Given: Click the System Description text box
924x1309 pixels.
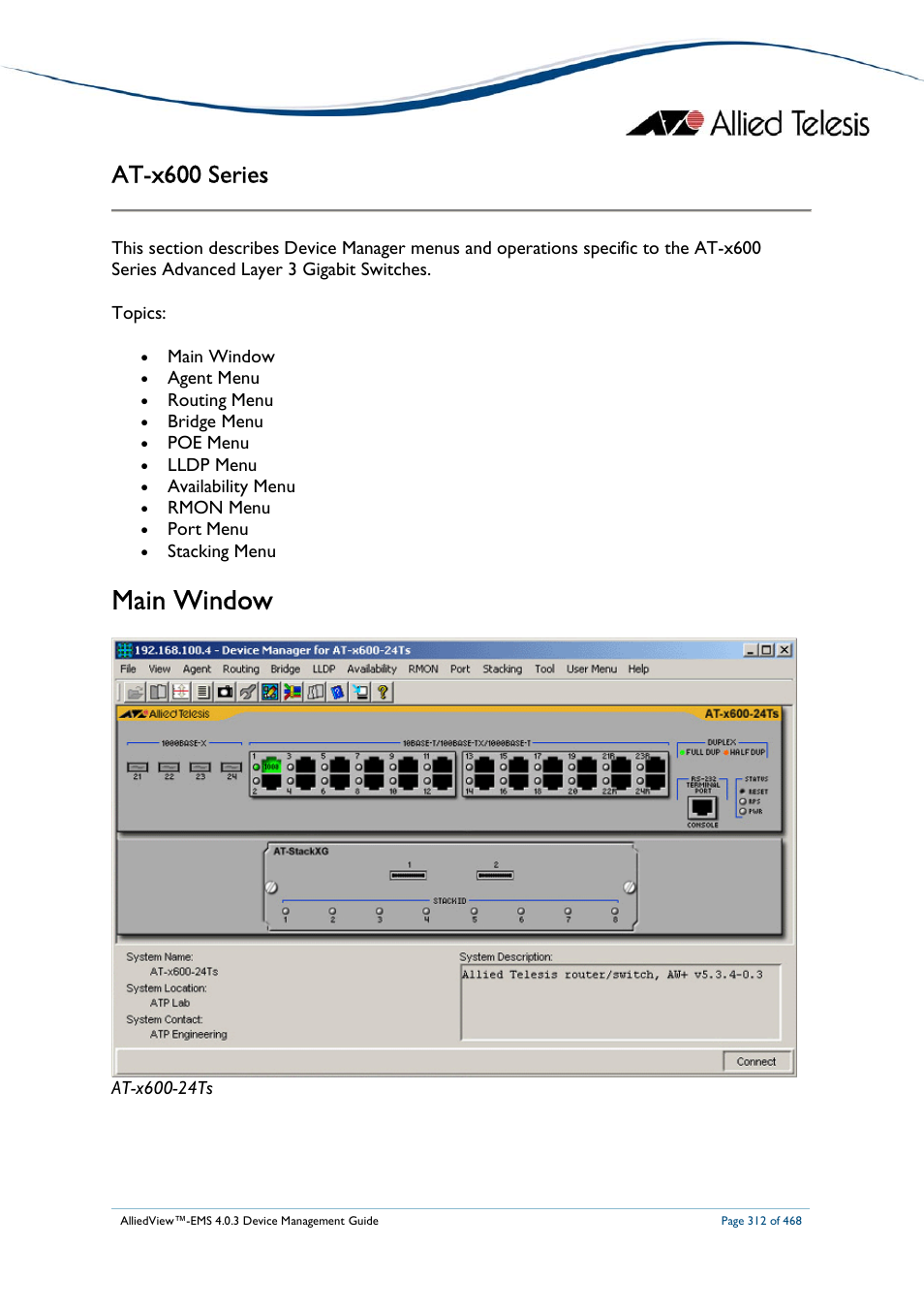Looking at the screenshot, I should click(x=621, y=1002).
